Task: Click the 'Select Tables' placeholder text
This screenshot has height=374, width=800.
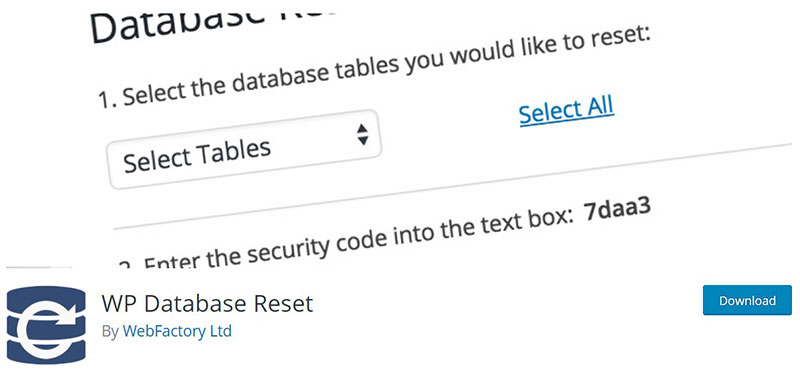Action: [197, 155]
